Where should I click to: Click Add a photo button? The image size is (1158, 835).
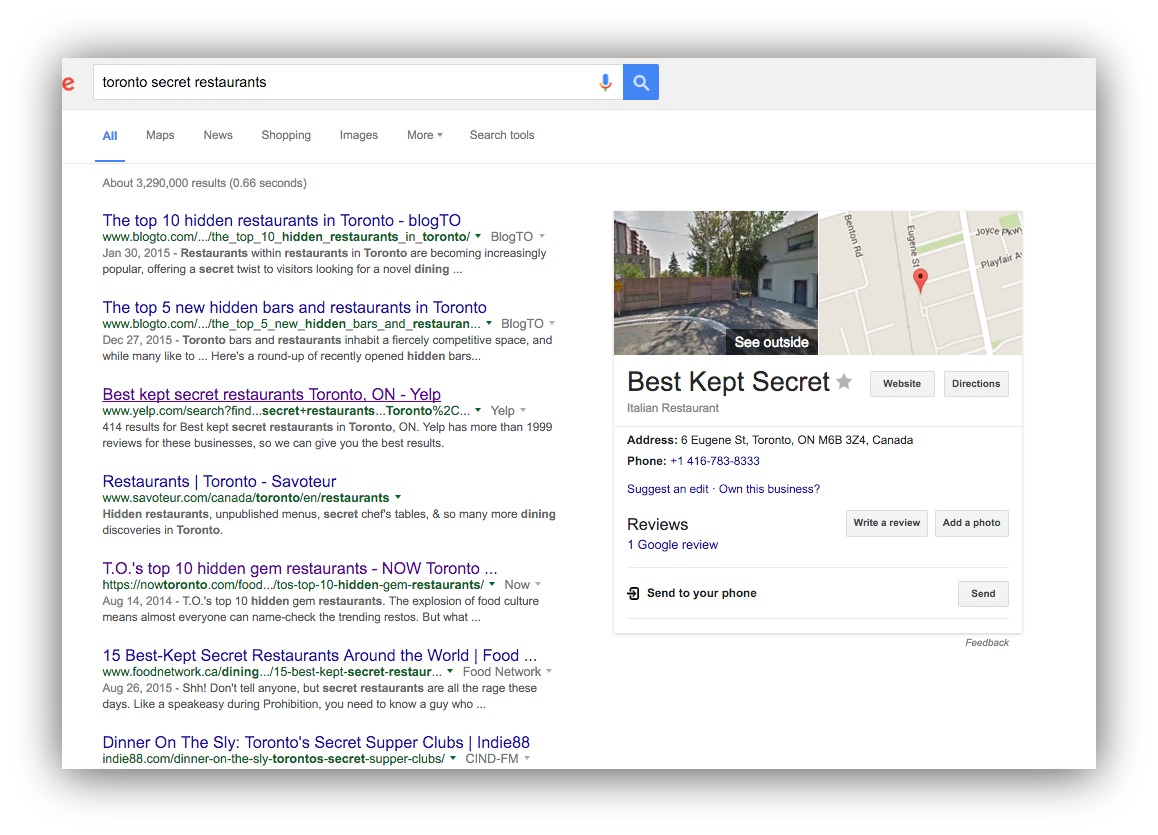(971, 523)
